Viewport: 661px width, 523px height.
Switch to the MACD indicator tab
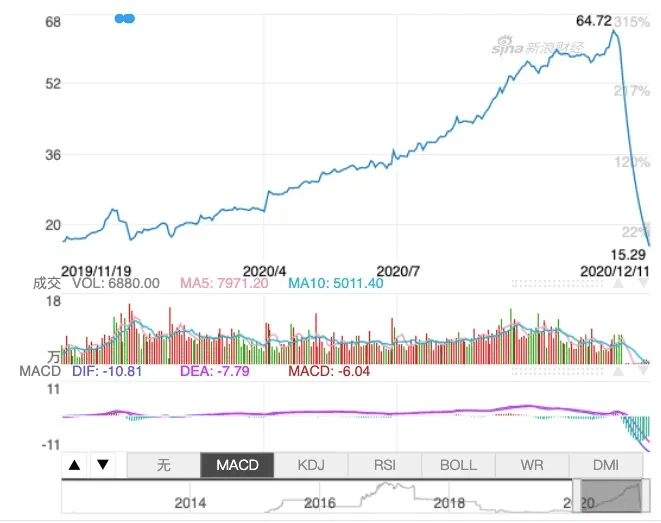237,465
